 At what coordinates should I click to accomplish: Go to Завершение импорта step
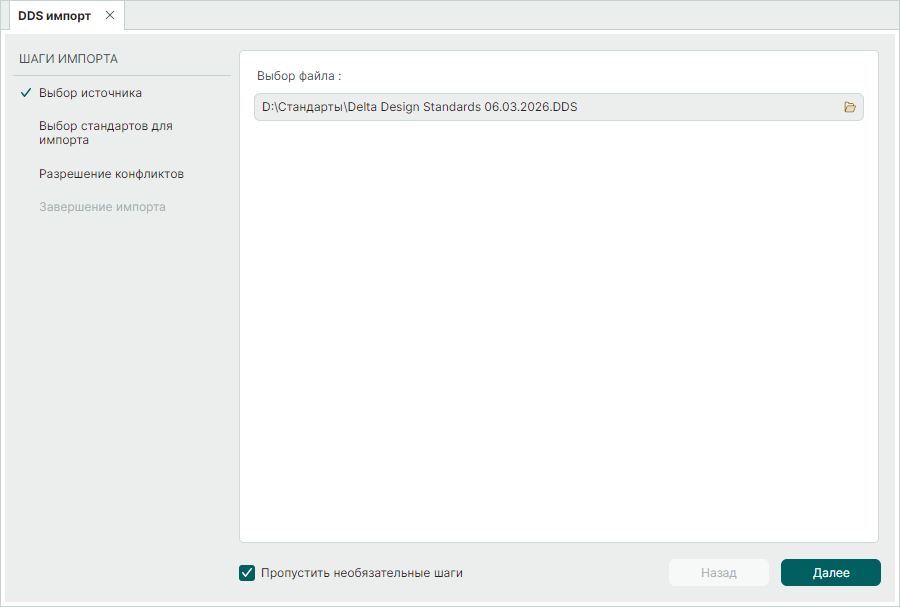point(102,207)
